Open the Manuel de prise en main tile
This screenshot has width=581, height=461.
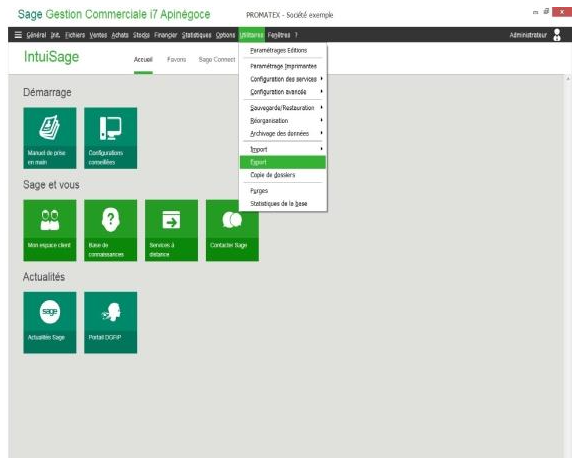50,138
